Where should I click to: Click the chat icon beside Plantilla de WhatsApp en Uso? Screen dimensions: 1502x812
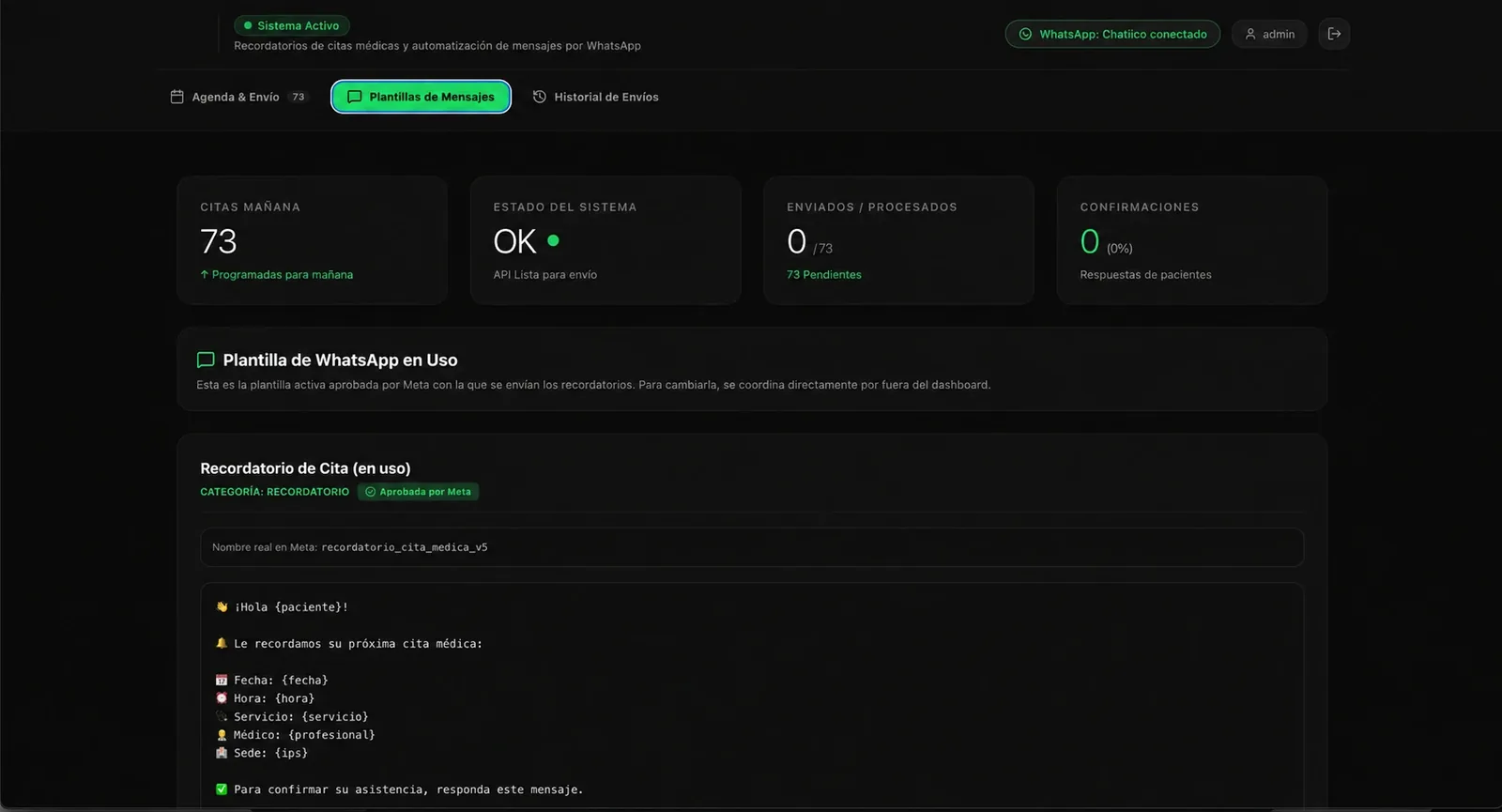[x=206, y=360]
